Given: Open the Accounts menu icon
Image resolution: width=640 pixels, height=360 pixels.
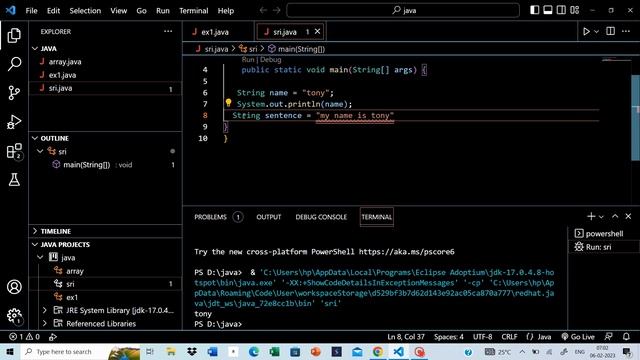Looking at the screenshot, I should 14,287.
